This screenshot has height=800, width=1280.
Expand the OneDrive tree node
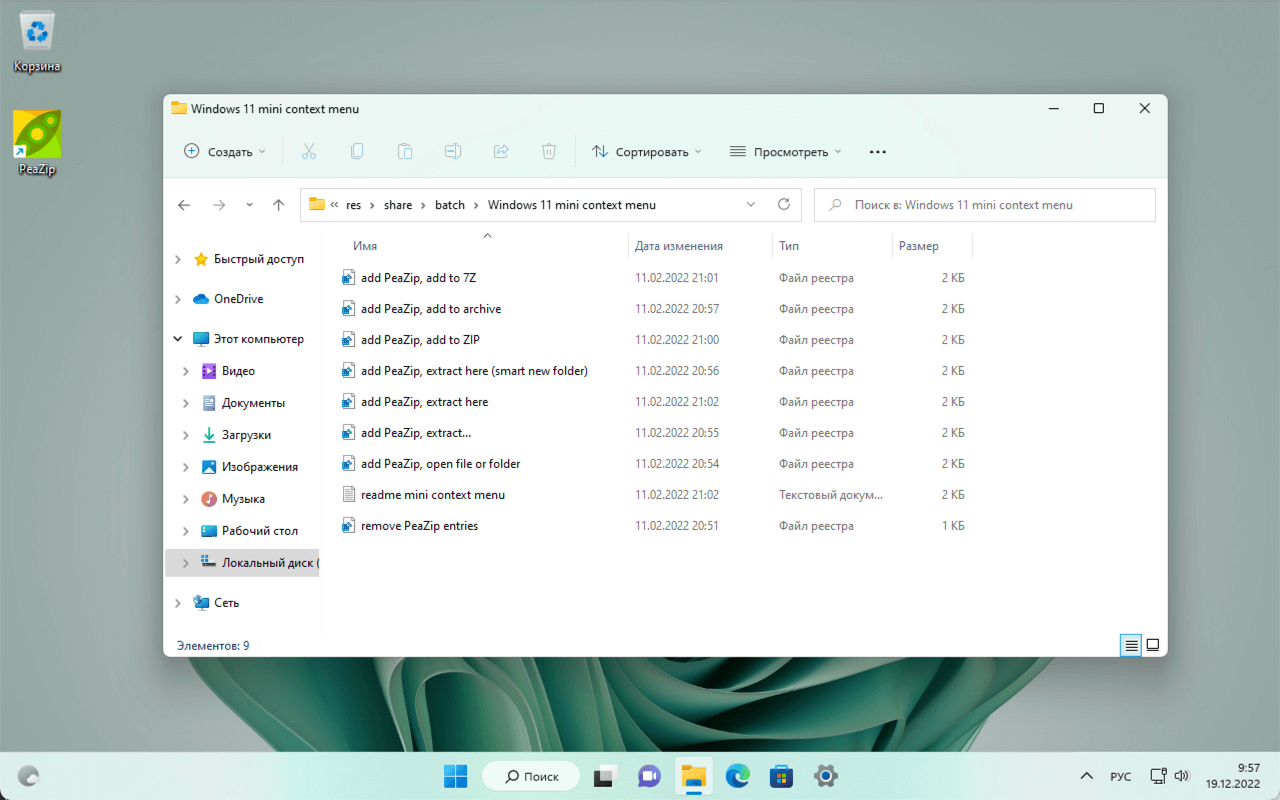coord(178,299)
